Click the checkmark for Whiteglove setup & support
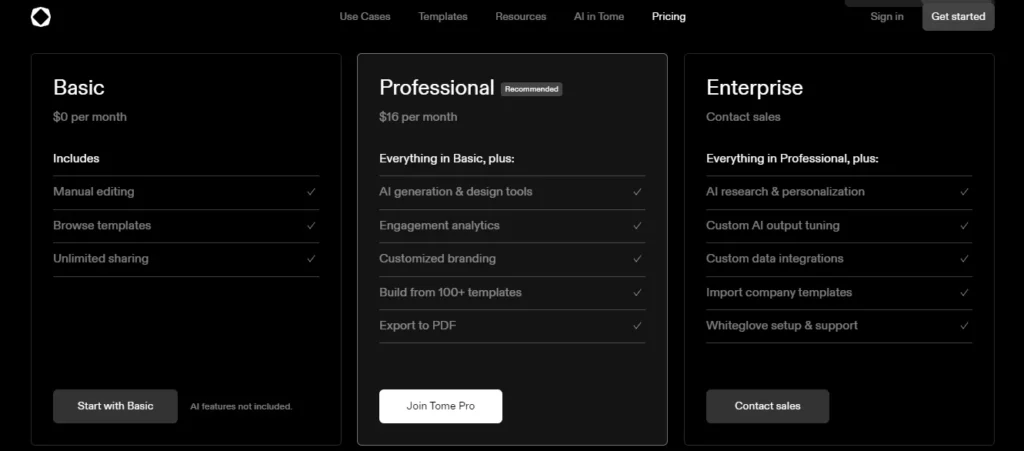The image size is (1024, 451). [964, 325]
